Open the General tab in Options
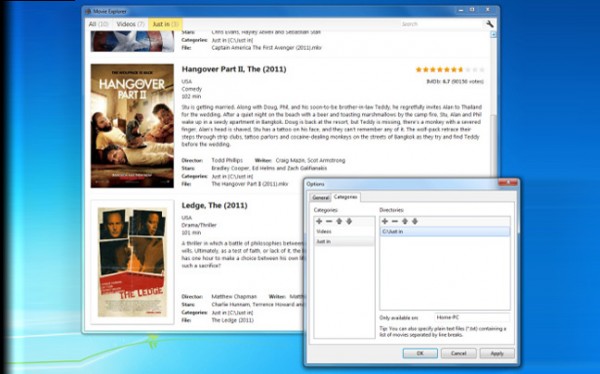The image size is (600, 374). [x=321, y=198]
